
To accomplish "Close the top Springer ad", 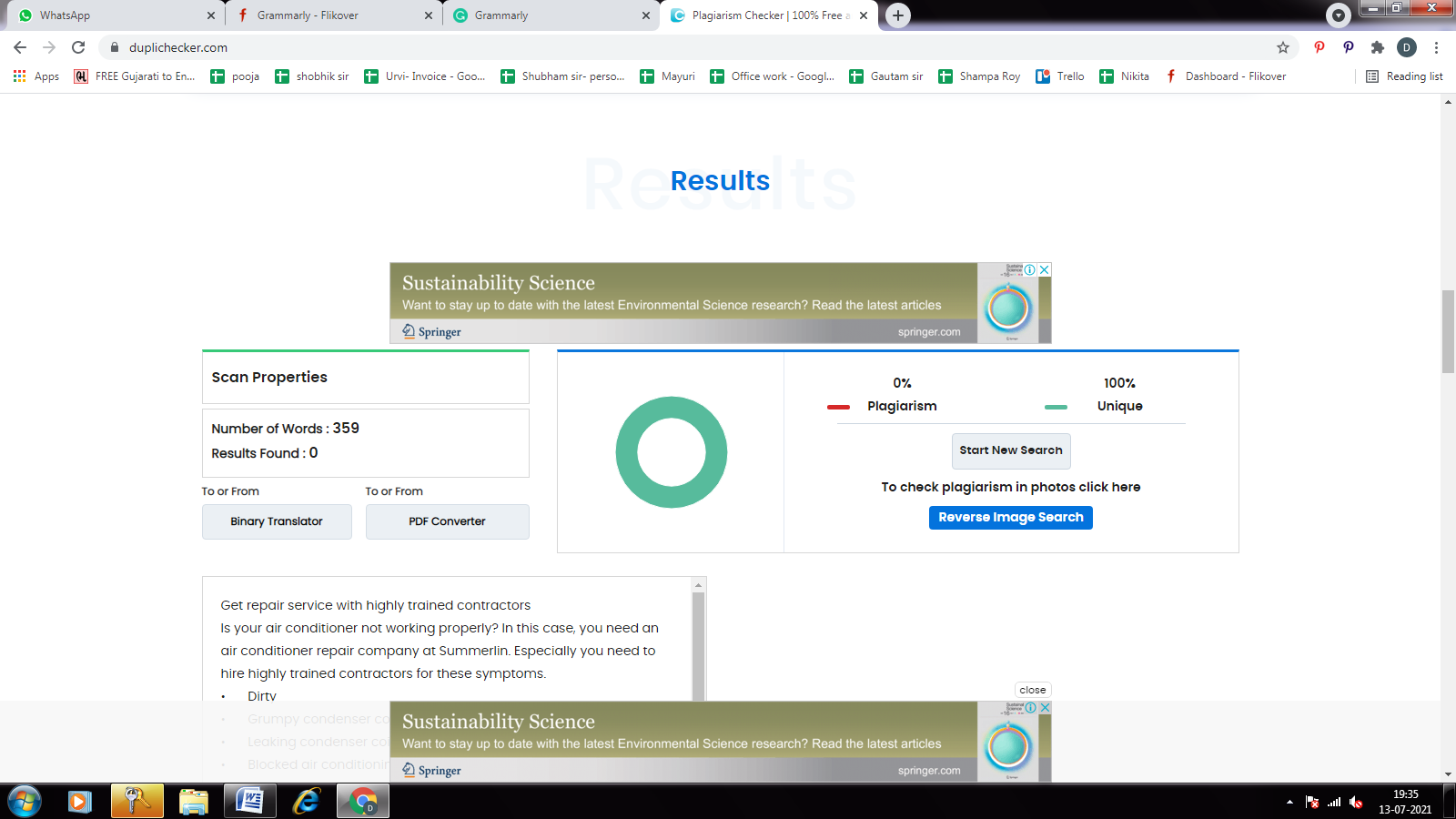I will [1045, 269].
